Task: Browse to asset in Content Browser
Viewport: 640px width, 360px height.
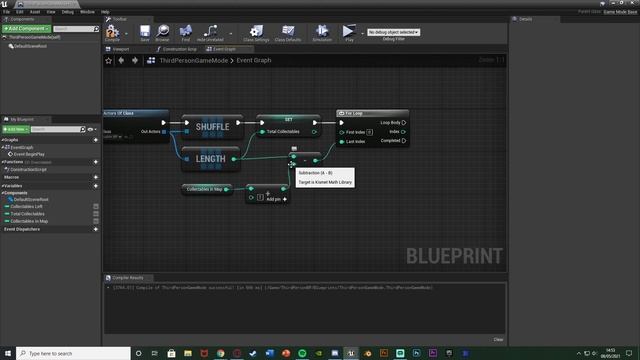Action: click(x=162, y=33)
